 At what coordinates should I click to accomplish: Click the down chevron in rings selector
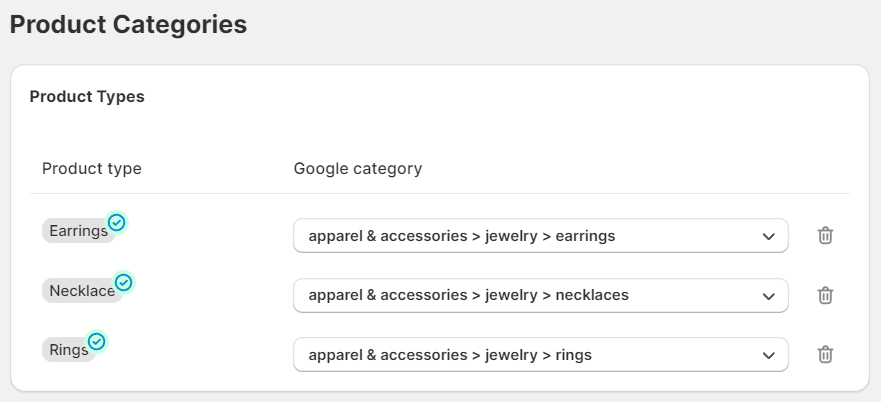pyautogui.click(x=769, y=355)
